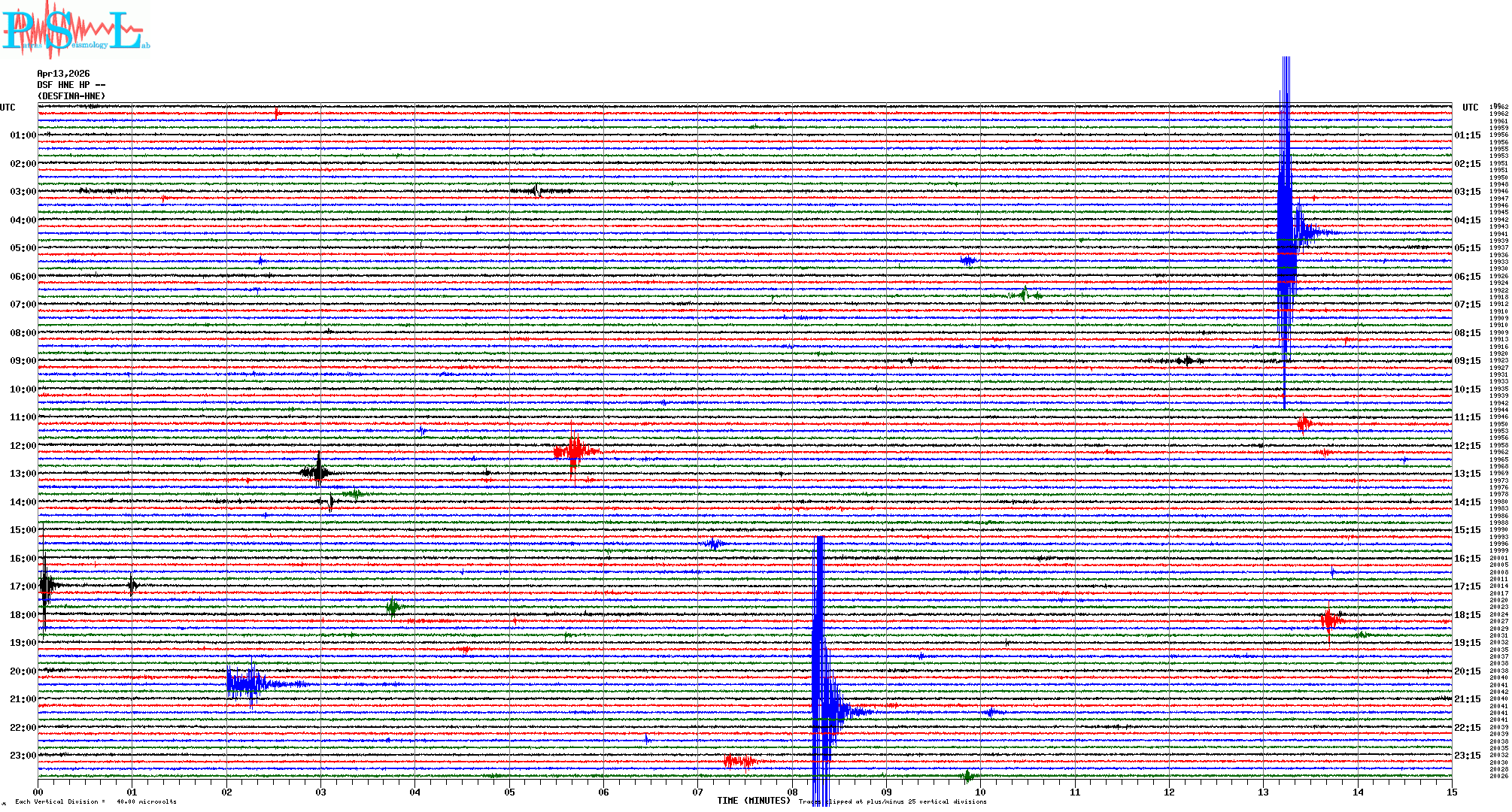The image size is (1512, 812).
Task: Click the right UTC axis header
Action: tap(1470, 108)
